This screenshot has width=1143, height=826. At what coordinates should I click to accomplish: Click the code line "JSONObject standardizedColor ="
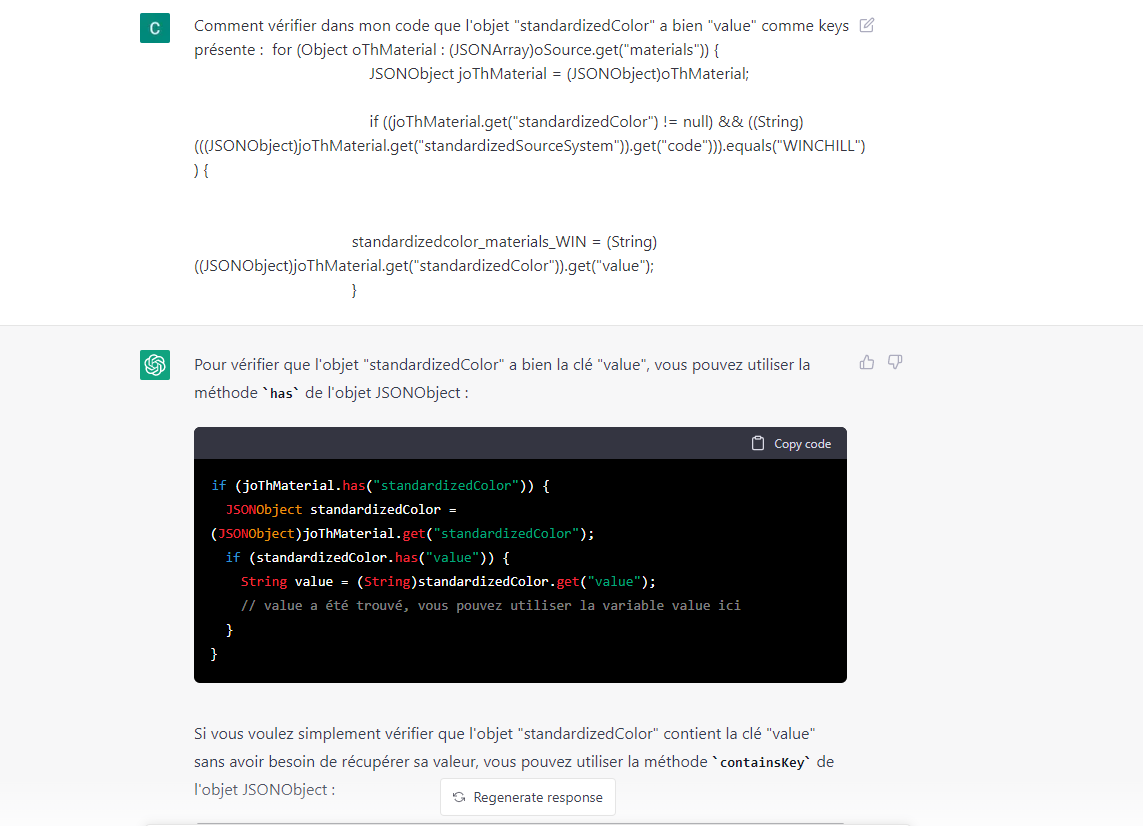point(341,510)
